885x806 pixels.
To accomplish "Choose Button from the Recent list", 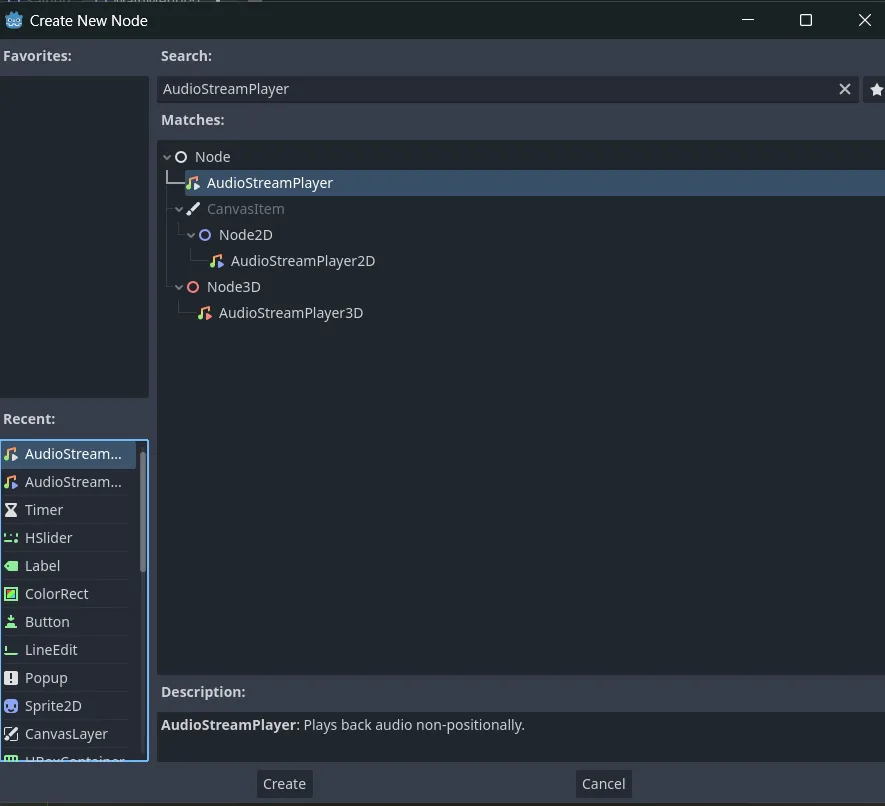I will tap(68, 622).
